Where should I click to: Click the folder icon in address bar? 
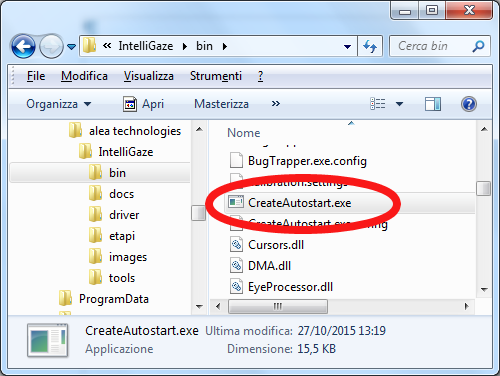point(89,46)
